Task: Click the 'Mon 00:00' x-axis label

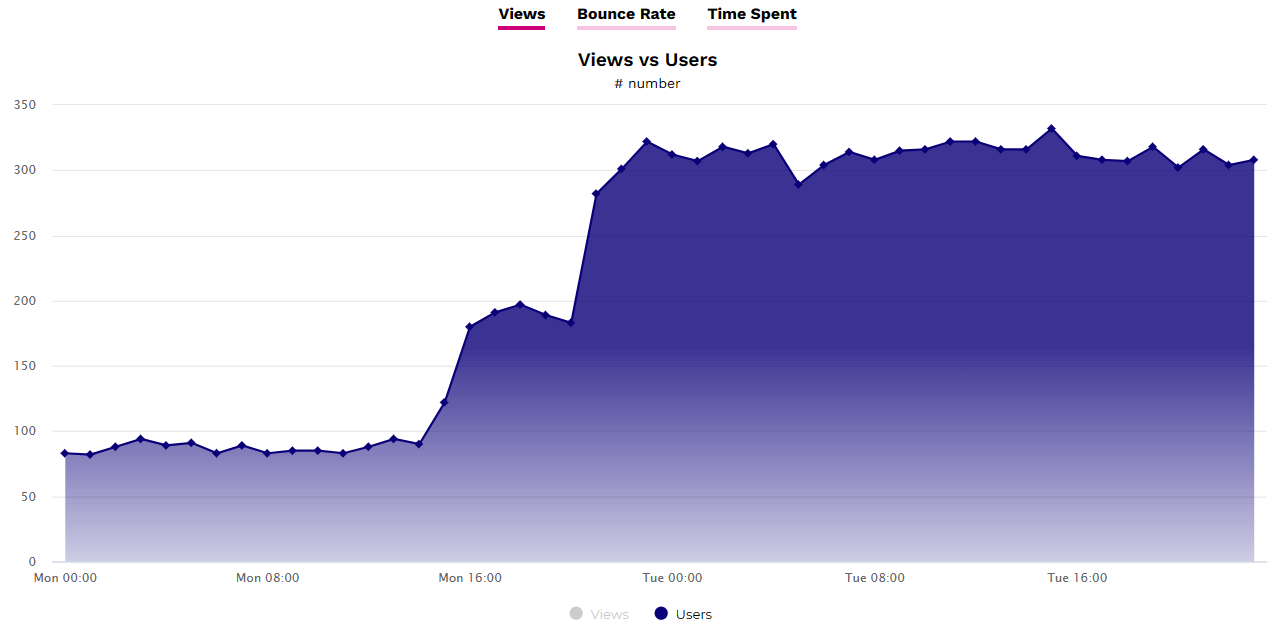Action: point(65,578)
